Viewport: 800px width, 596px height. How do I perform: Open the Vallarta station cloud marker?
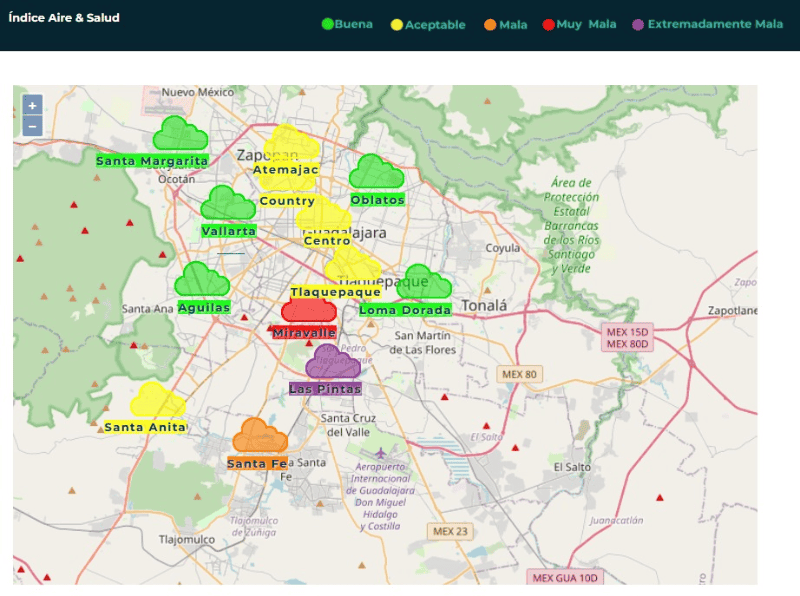click(x=228, y=205)
